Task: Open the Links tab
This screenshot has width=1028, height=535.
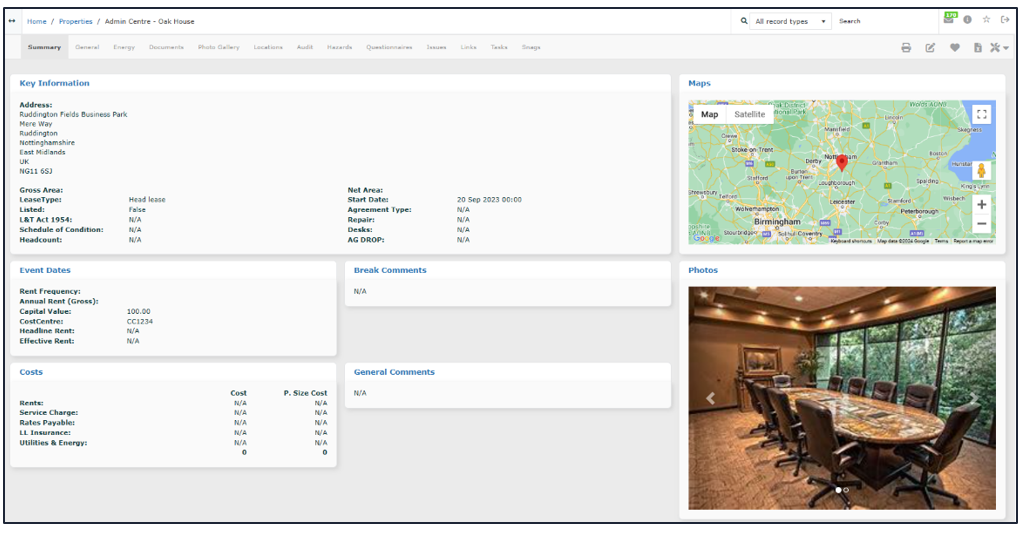Action: point(468,47)
